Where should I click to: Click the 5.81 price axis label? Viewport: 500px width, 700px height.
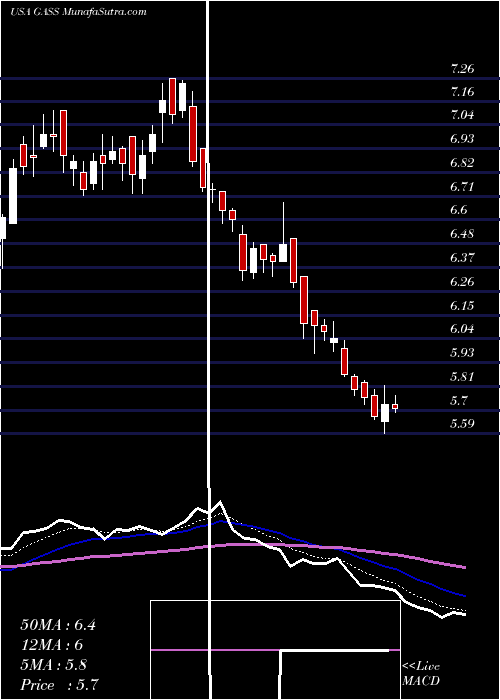point(462,377)
